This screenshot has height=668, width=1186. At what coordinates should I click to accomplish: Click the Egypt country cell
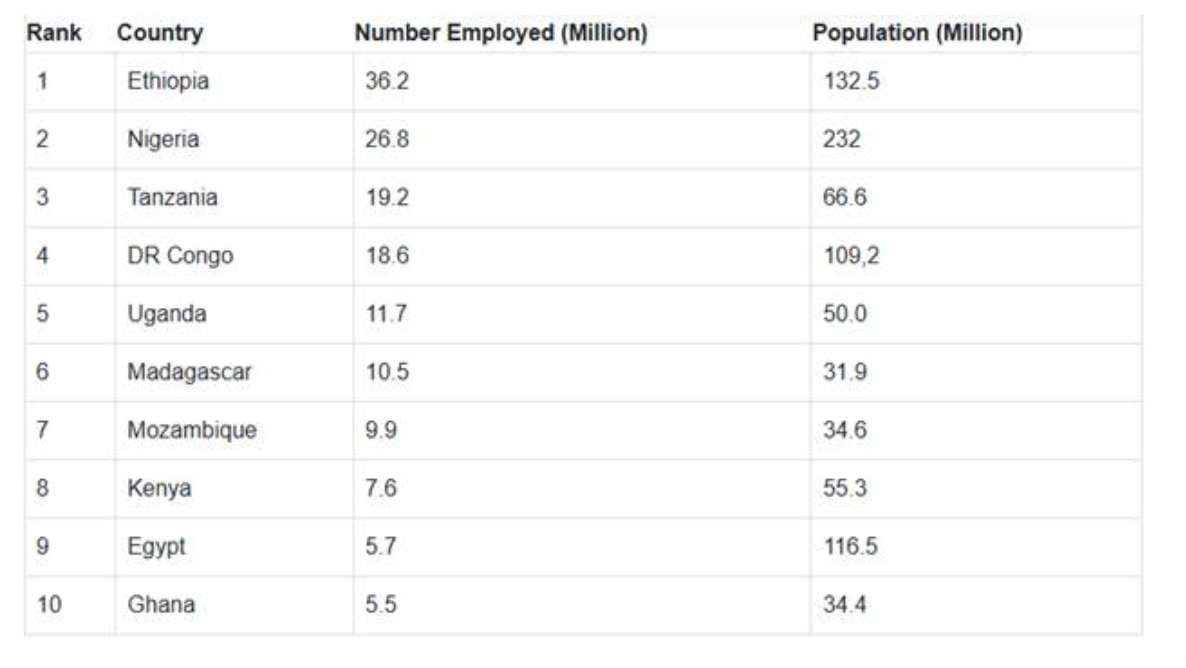pos(157,547)
